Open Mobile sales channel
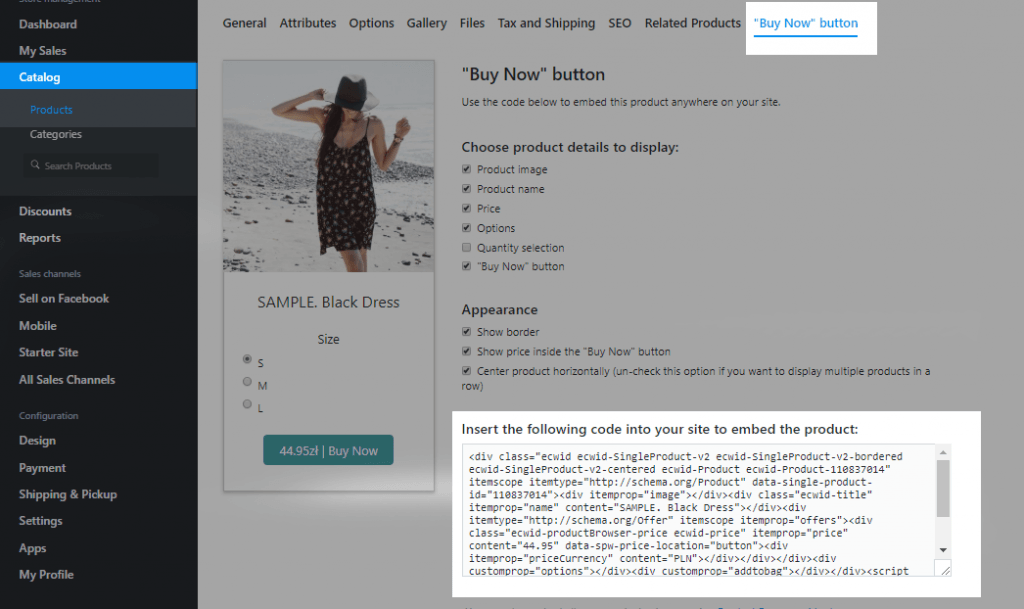The height and width of the screenshot is (609, 1024). 38,326
